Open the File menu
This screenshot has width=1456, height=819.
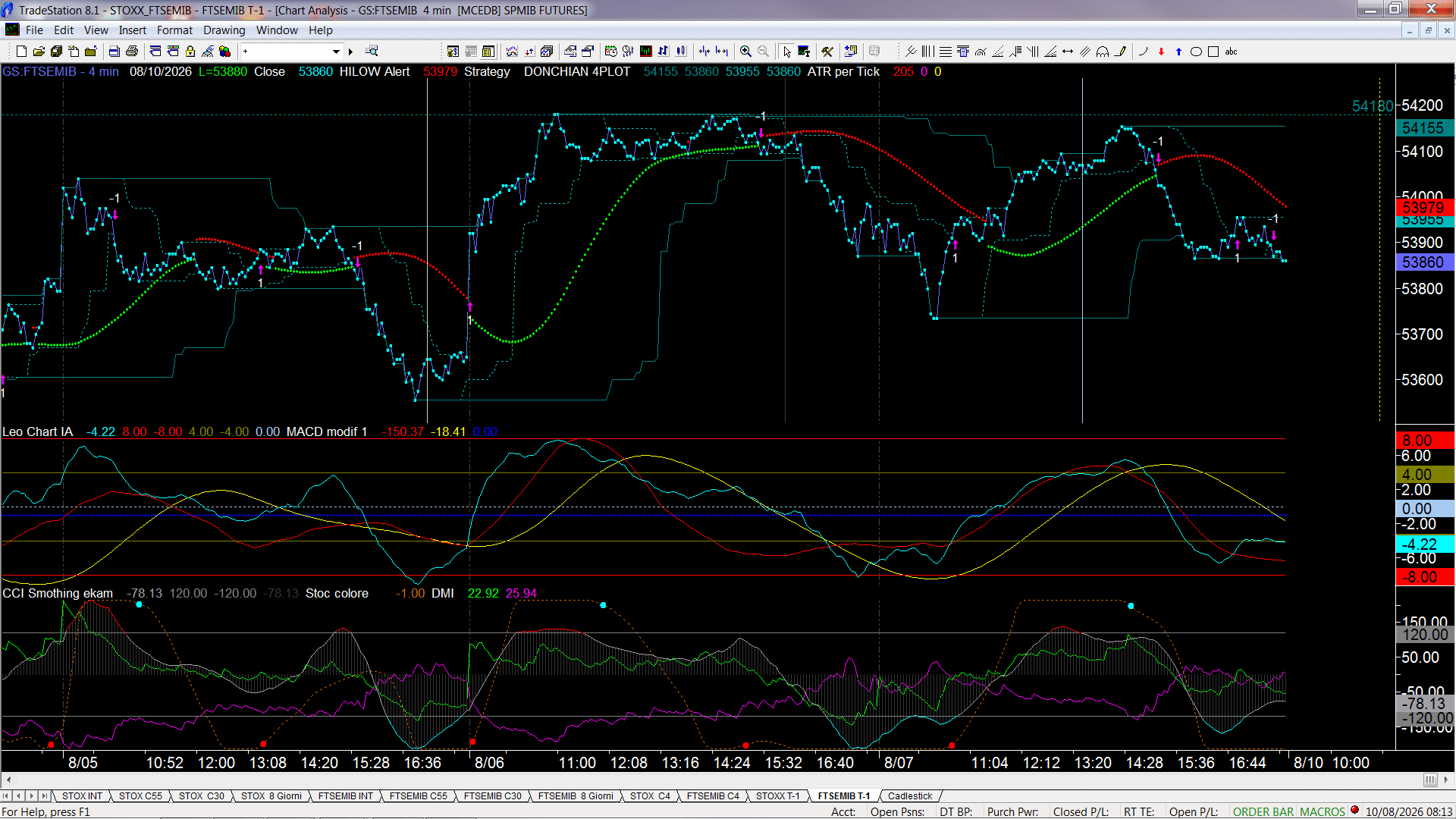[34, 30]
